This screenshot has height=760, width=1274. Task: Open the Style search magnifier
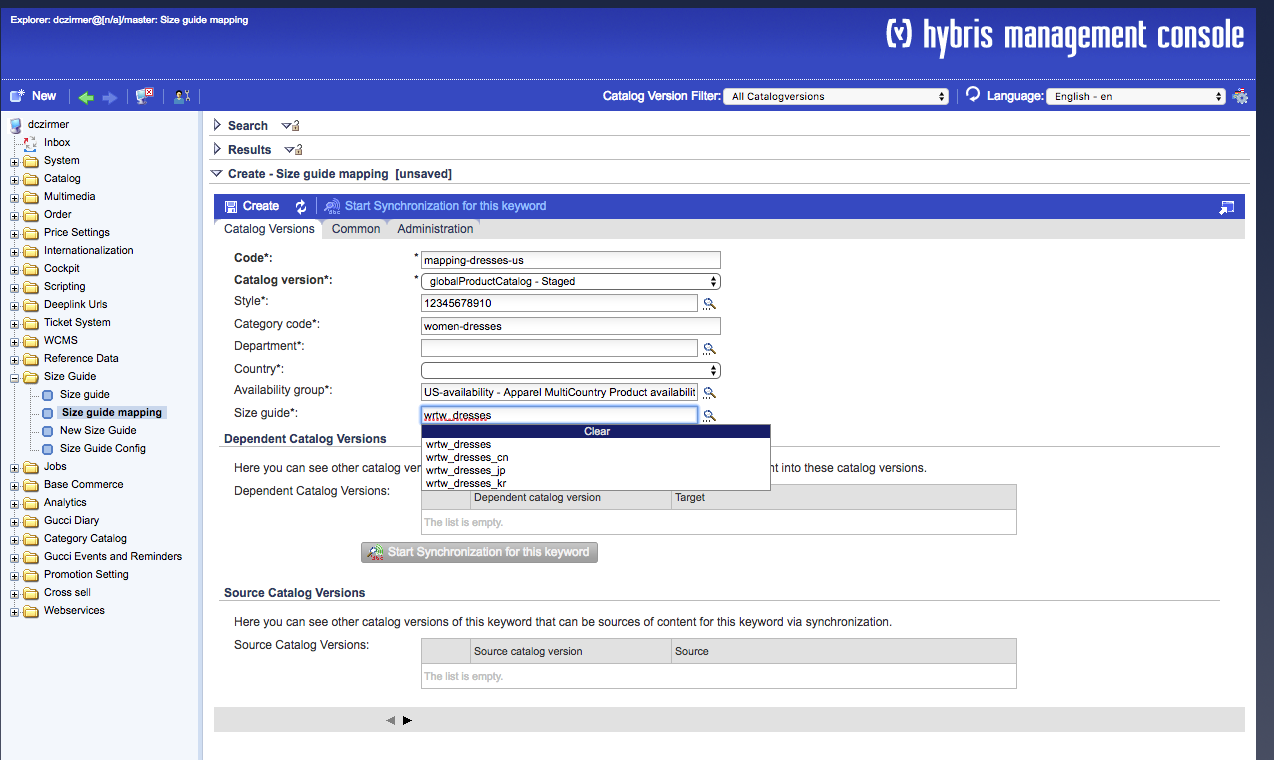click(709, 303)
